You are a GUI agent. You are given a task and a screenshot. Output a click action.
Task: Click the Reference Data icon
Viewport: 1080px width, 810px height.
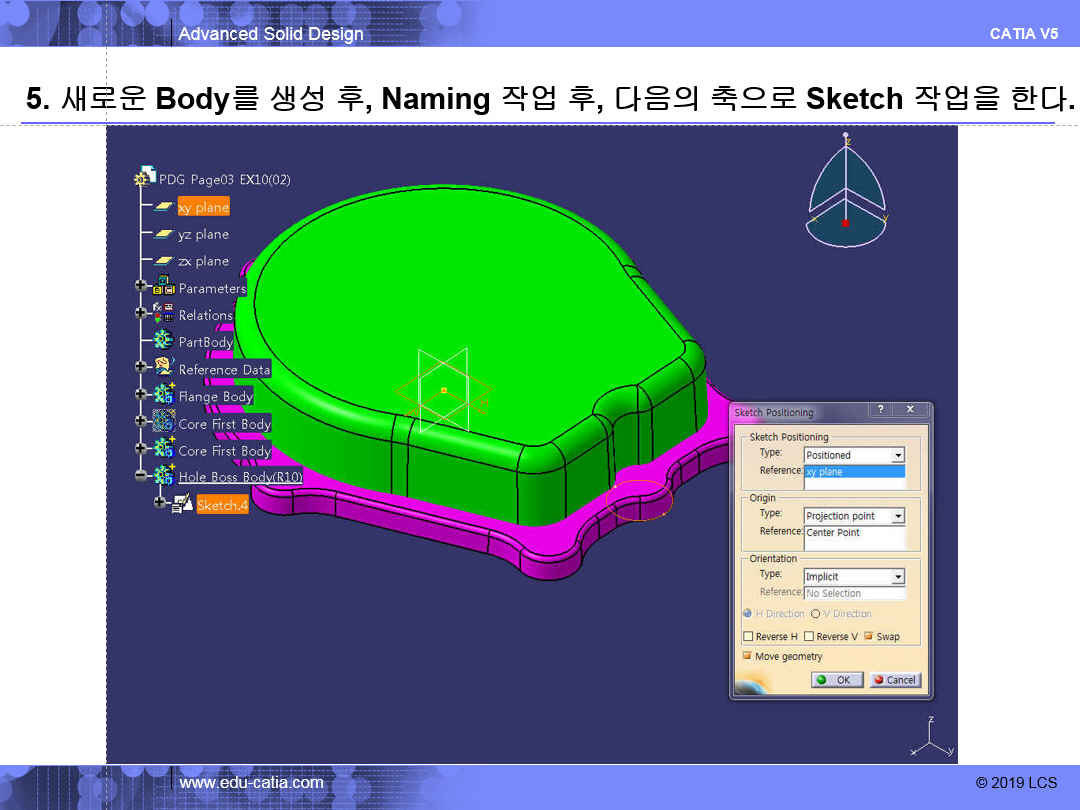click(x=164, y=369)
